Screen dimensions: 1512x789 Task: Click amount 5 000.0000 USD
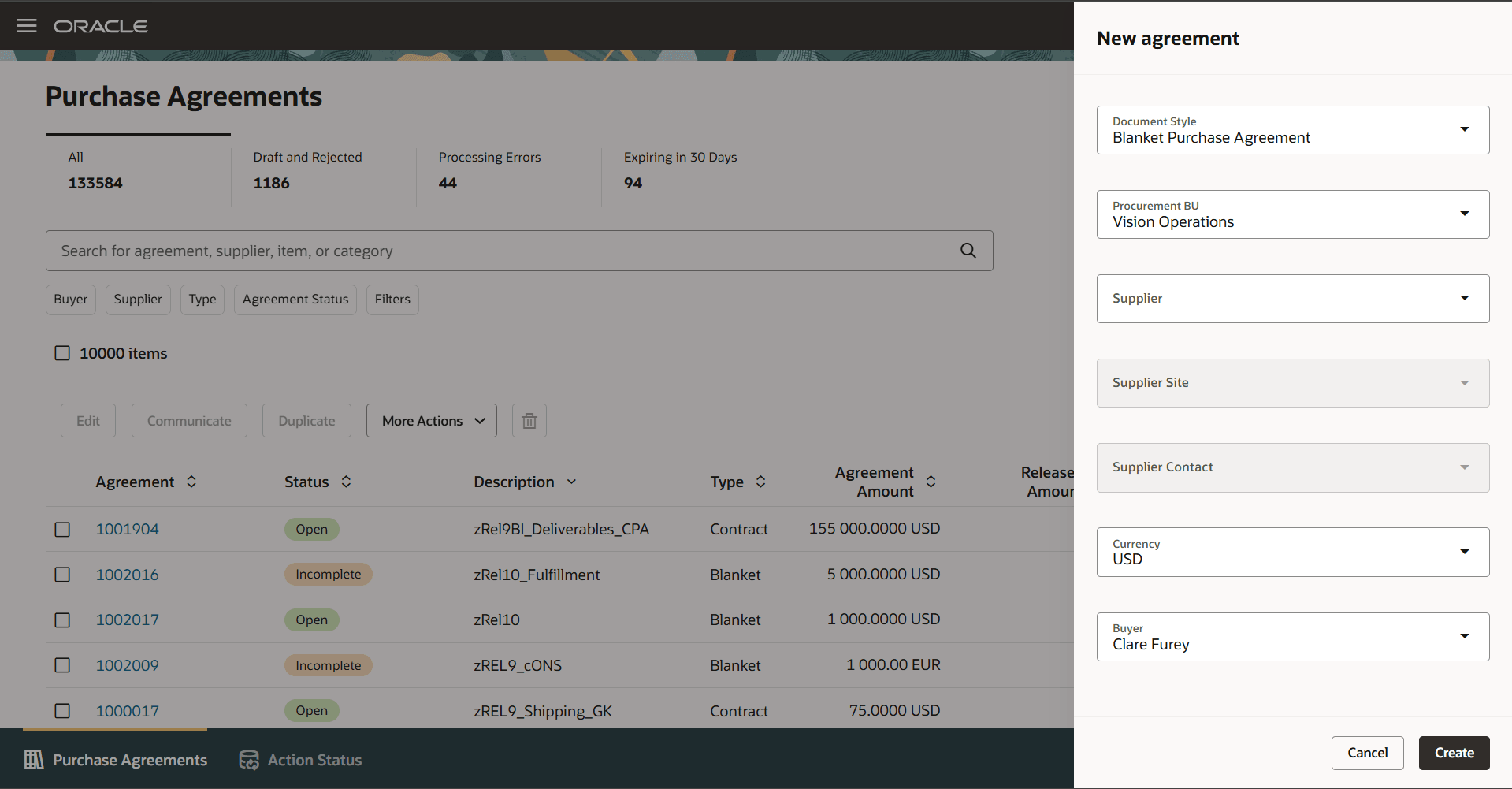tap(884, 575)
